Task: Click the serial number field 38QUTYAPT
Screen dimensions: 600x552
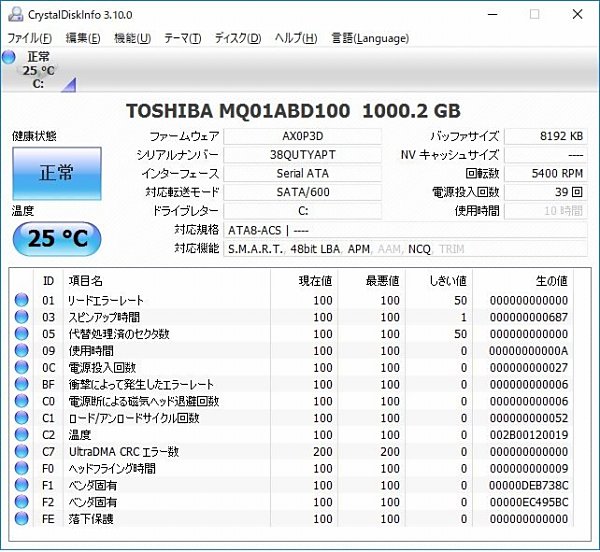Action: click(303, 155)
